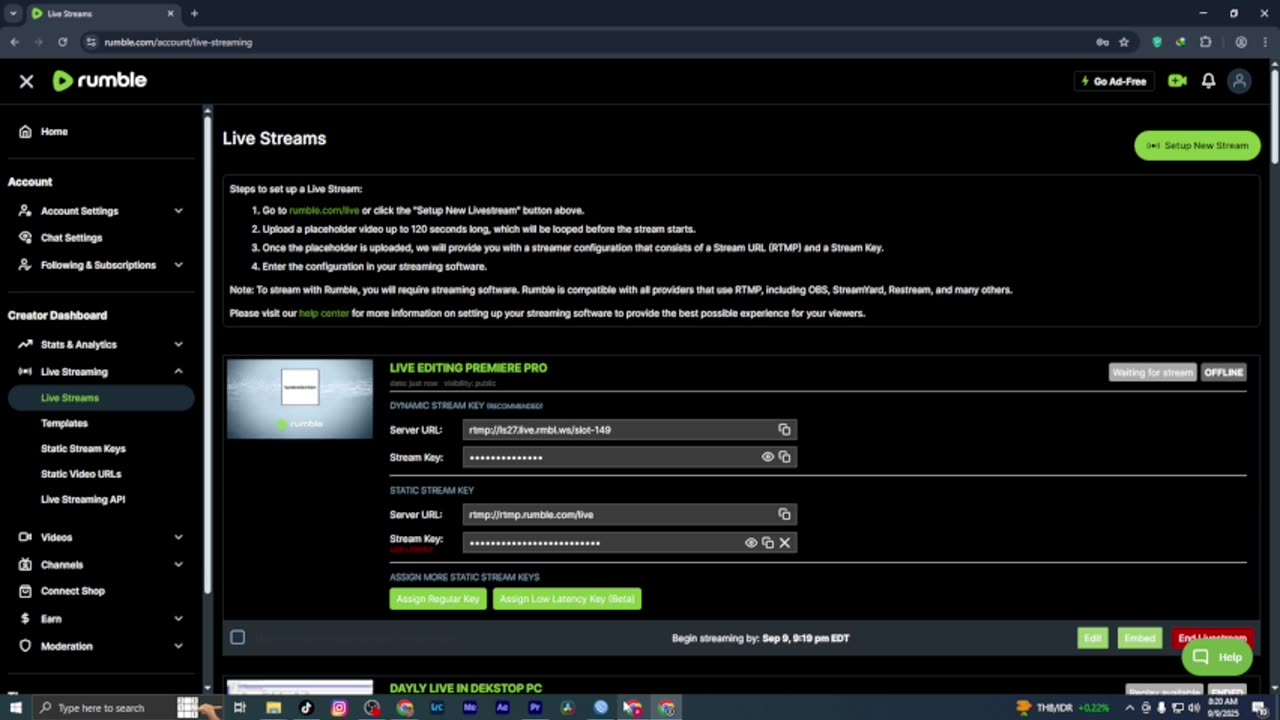
Task: Open Premiere Pro from the taskbar
Action: click(x=535, y=707)
